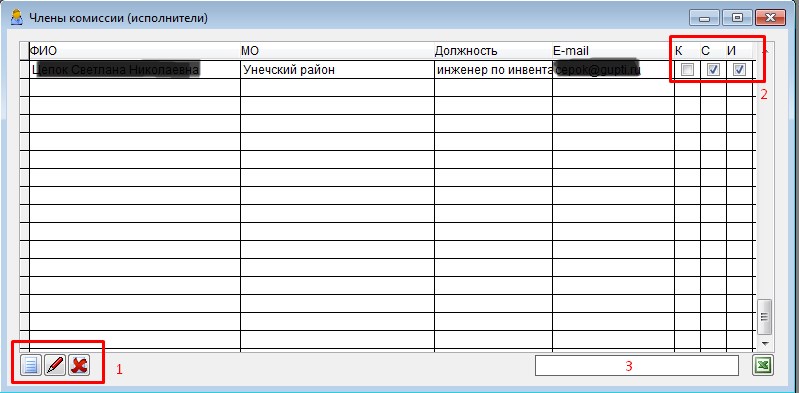Click the add new record icon
This screenshot has height=393, width=799.
[31, 365]
